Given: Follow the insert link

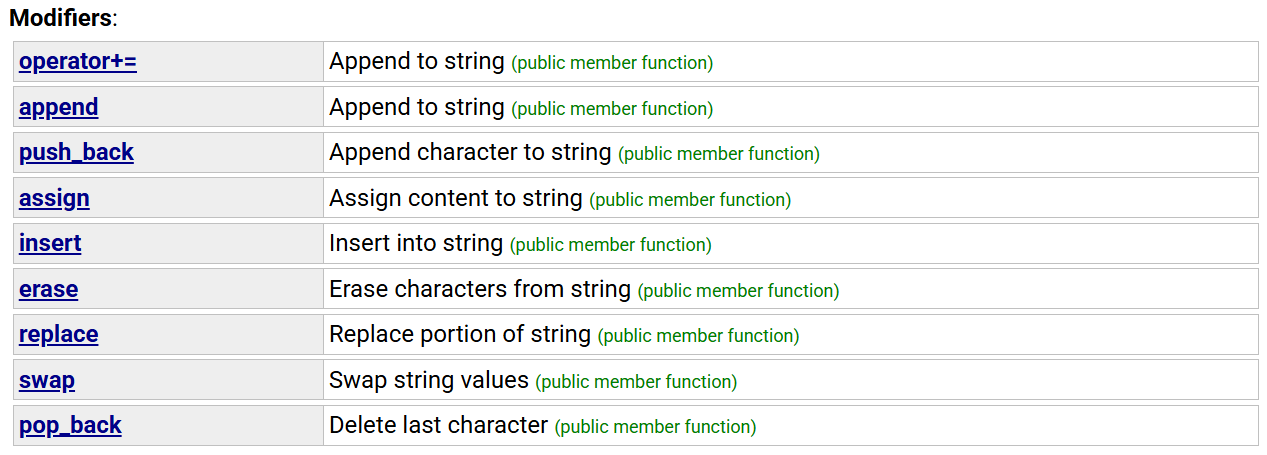Looking at the screenshot, I should point(50,243).
